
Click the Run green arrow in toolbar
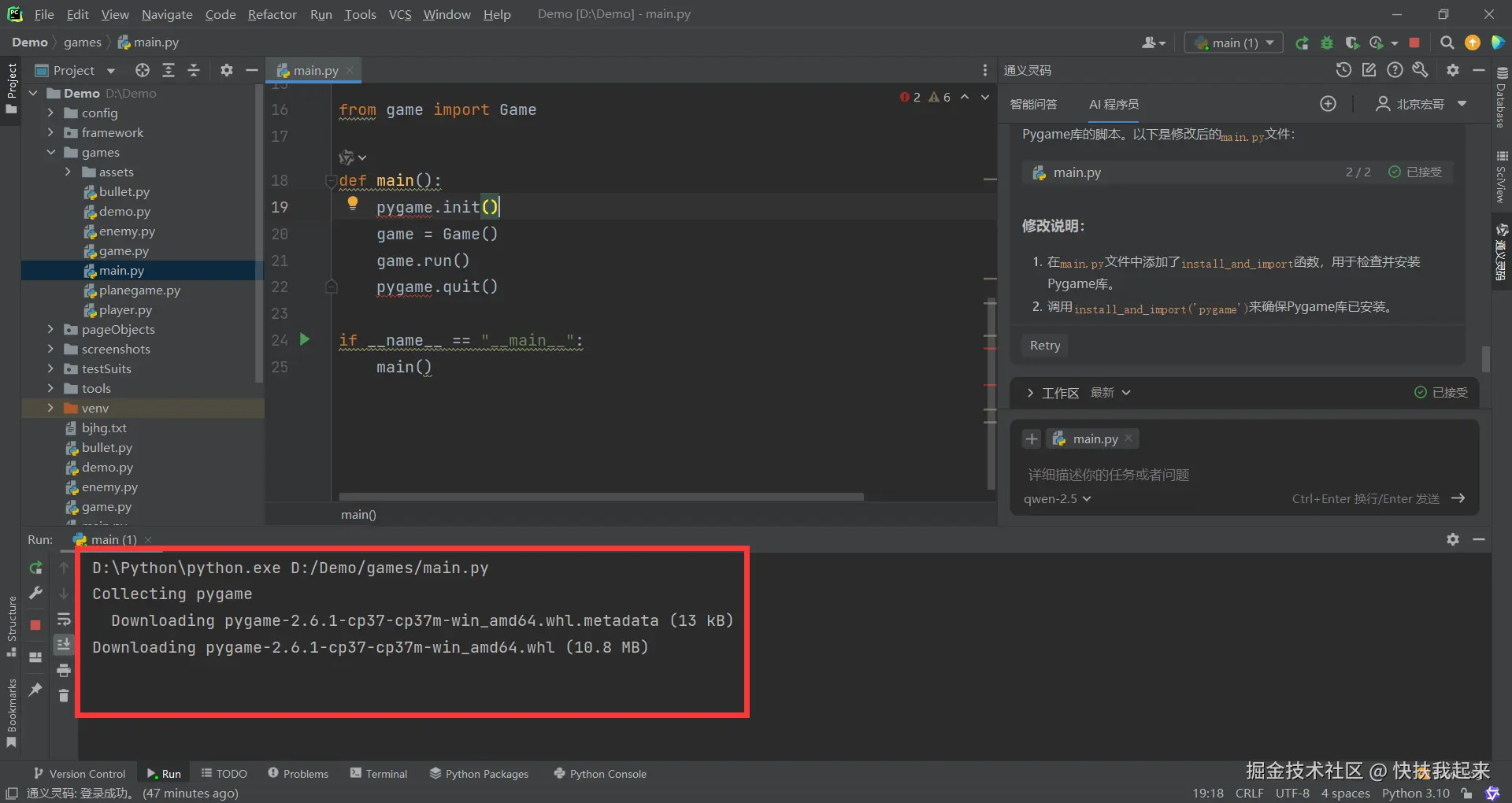point(1302,43)
